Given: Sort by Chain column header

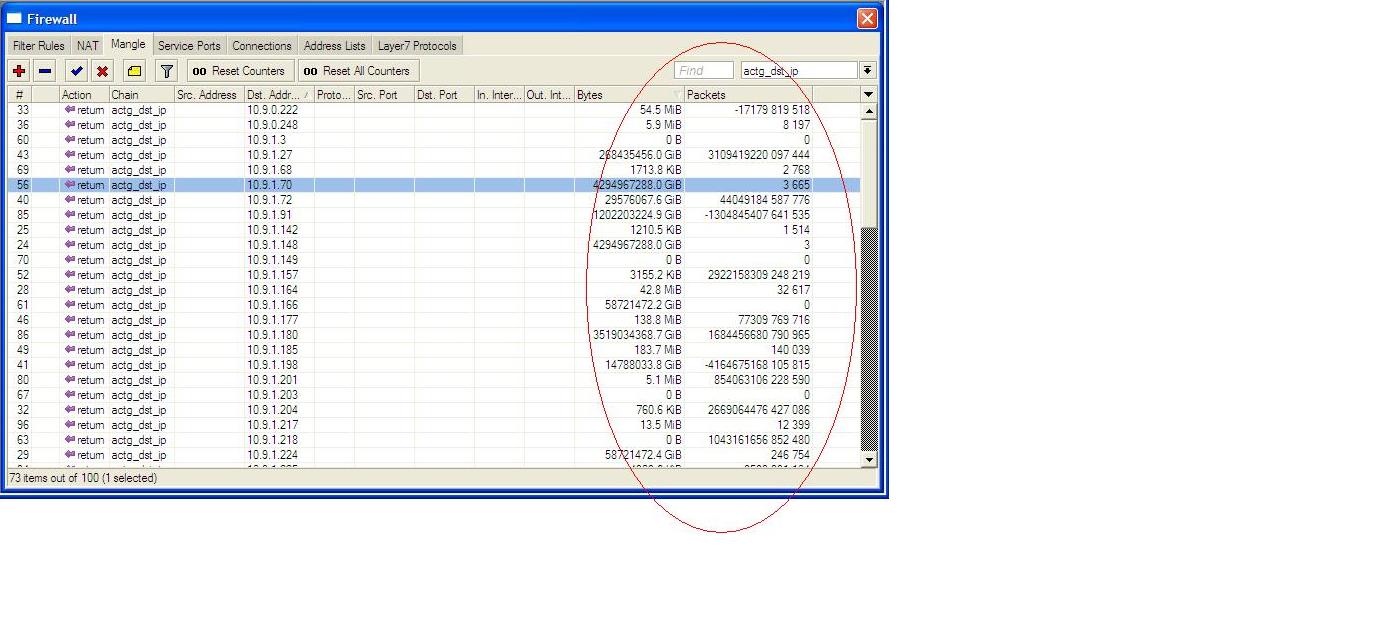Looking at the screenshot, I should point(141,95).
